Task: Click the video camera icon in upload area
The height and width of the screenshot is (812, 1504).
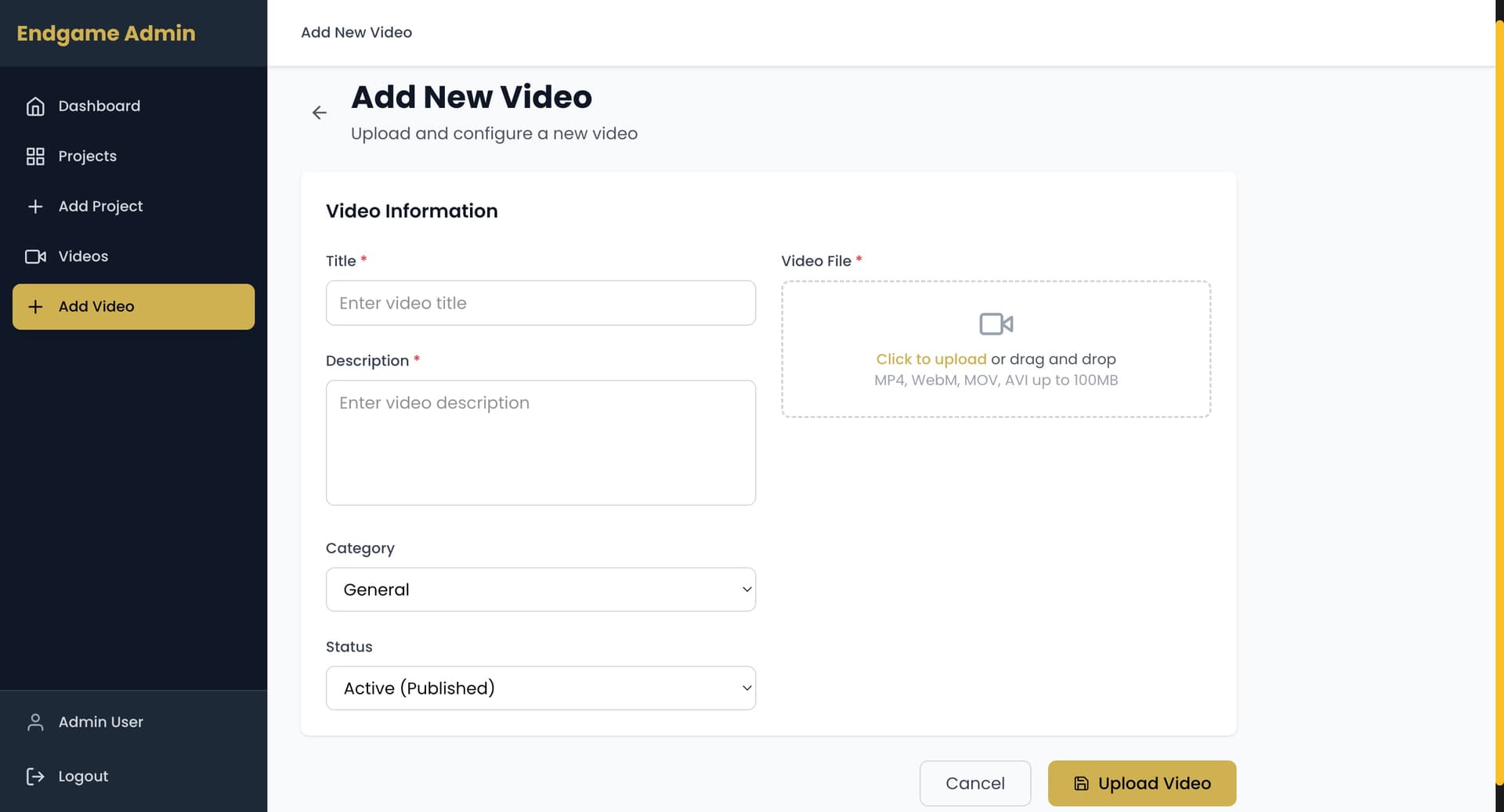Action: click(x=996, y=323)
